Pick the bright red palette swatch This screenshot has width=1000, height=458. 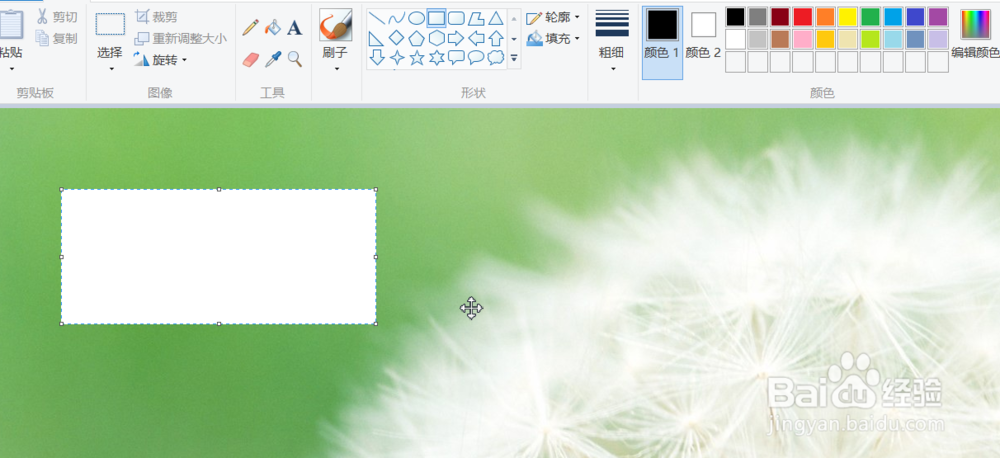click(802, 17)
